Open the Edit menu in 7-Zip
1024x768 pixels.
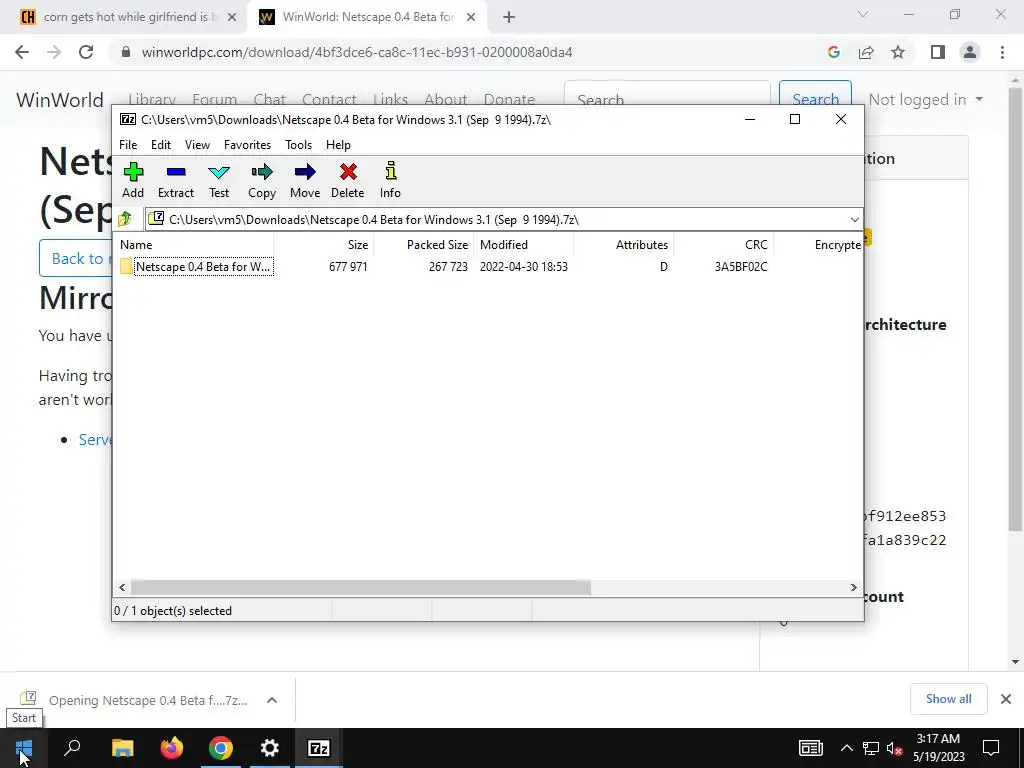click(x=161, y=145)
